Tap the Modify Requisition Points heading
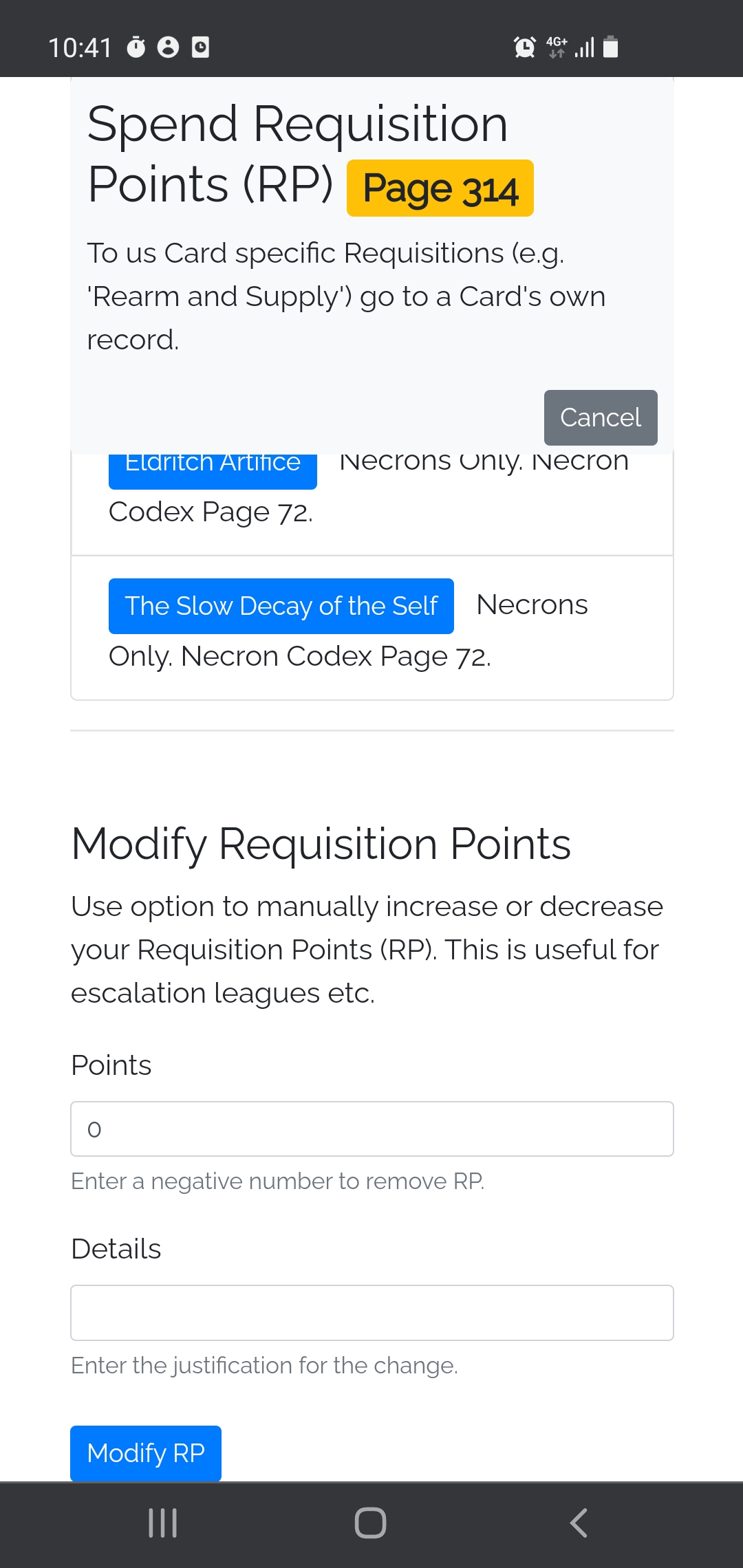This screenshot has height=1568, width=743. (x=321, y=844)
